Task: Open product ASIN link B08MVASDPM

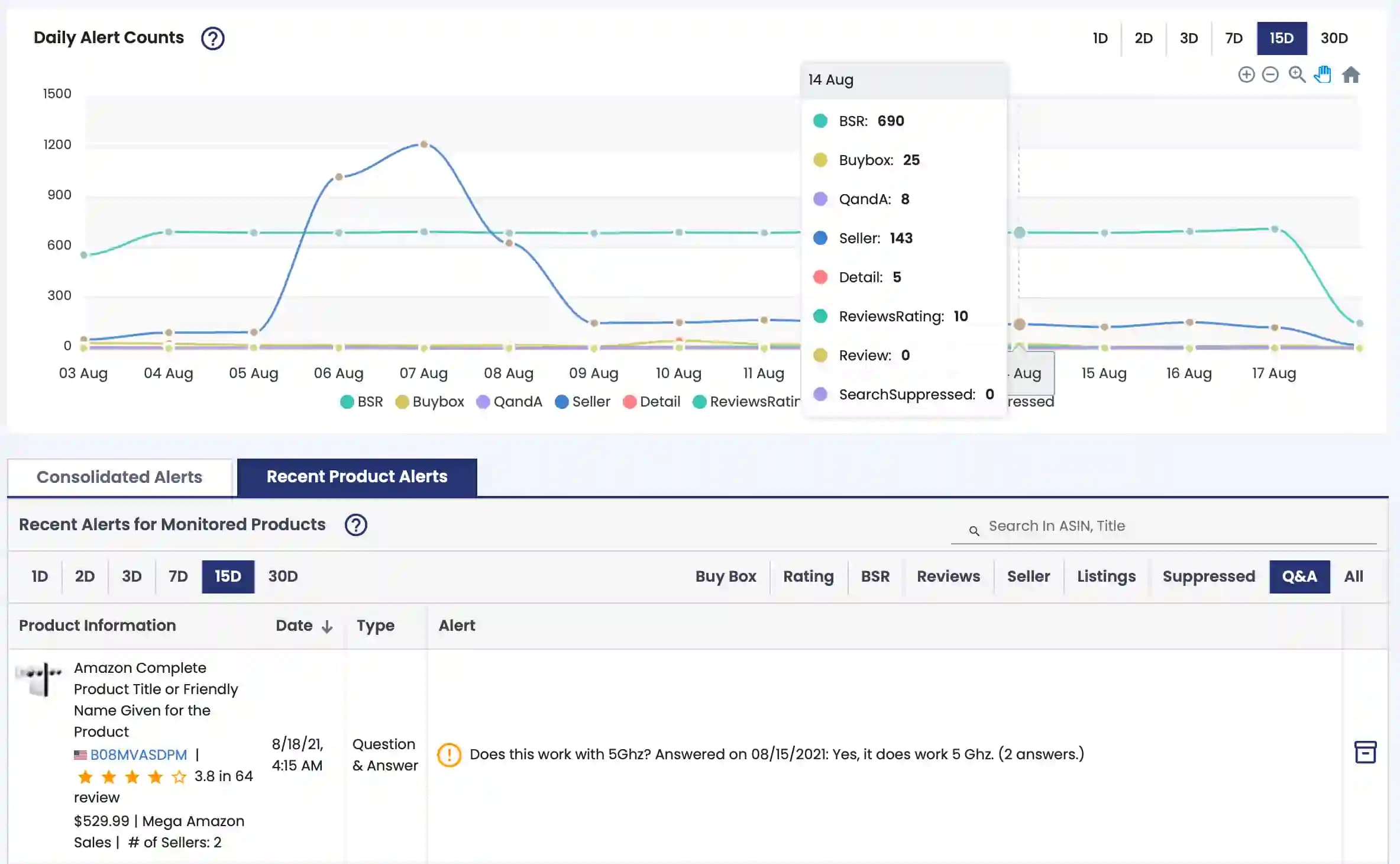Action: coord(138,755)
